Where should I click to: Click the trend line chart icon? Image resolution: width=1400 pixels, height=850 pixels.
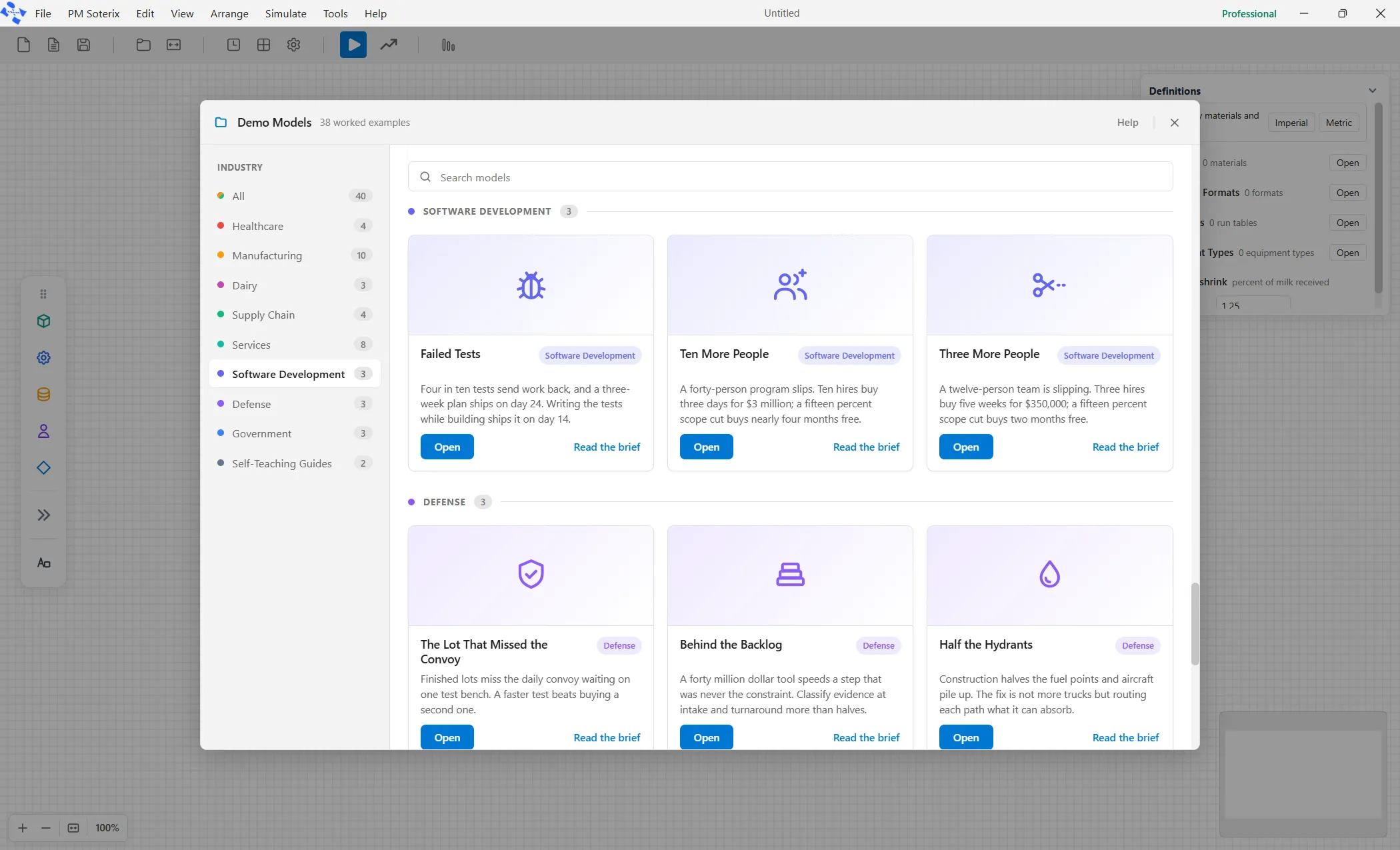[389, 45]
